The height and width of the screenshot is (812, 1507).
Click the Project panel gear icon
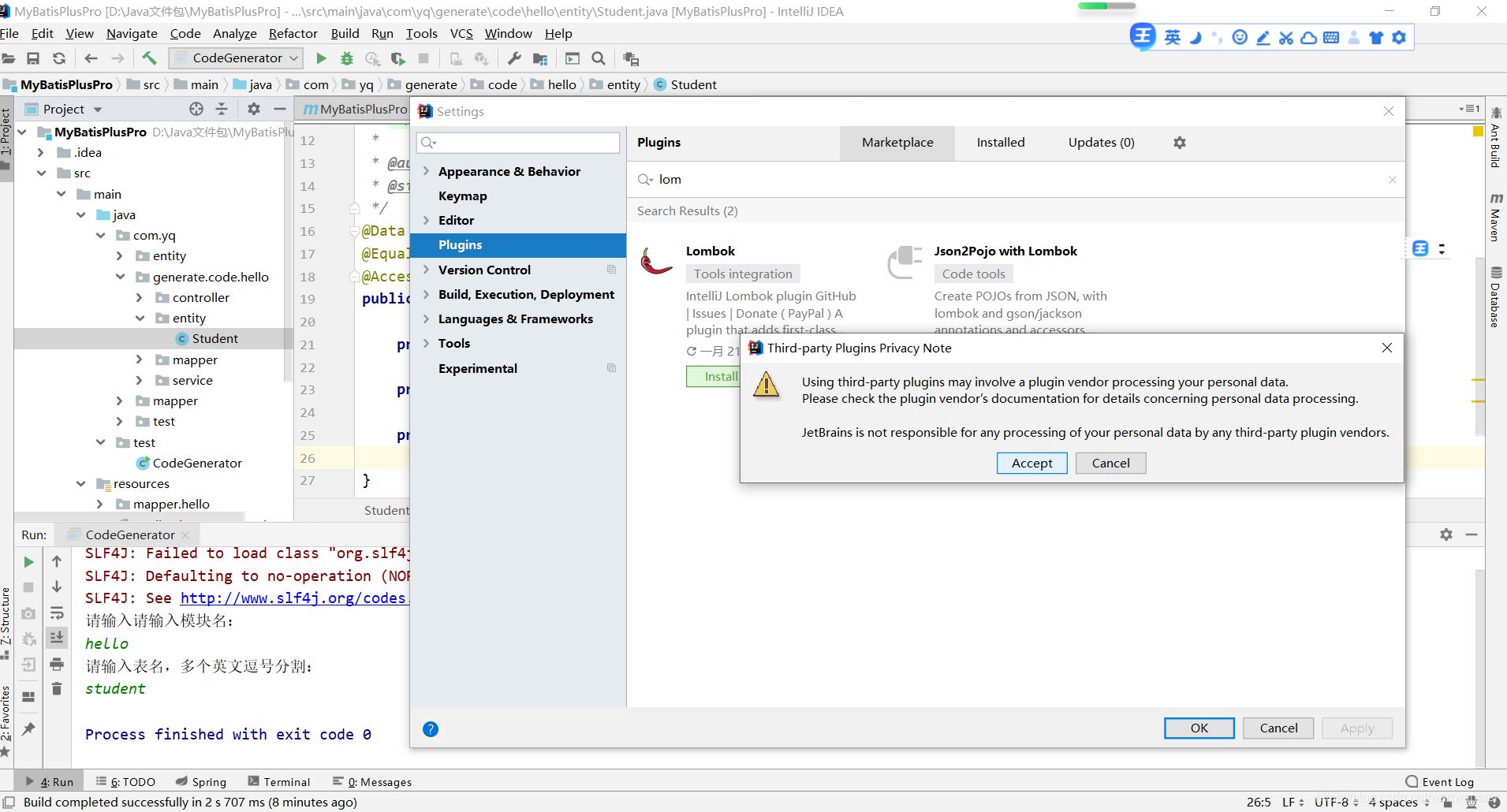pos(253,109)
